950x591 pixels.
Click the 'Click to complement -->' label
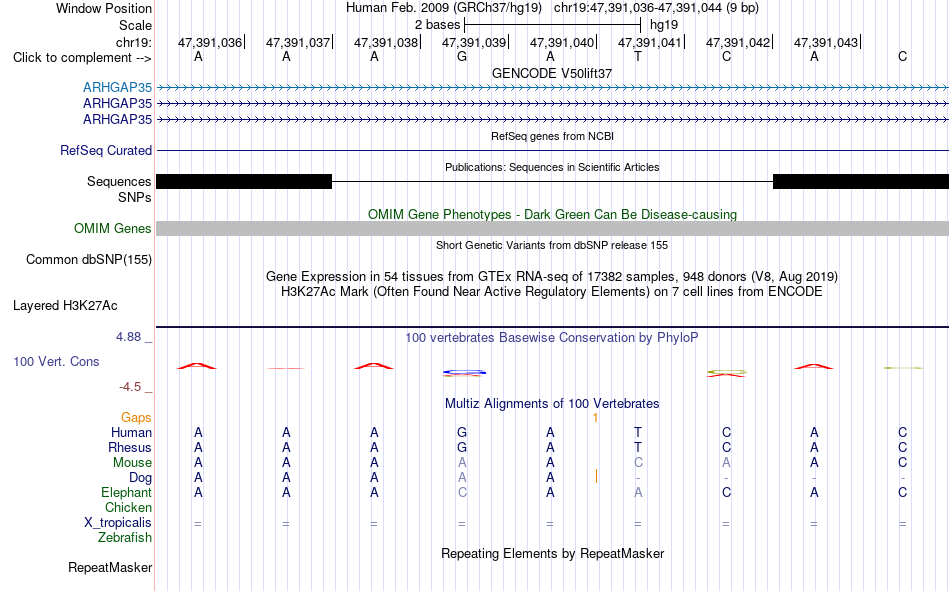82,58
